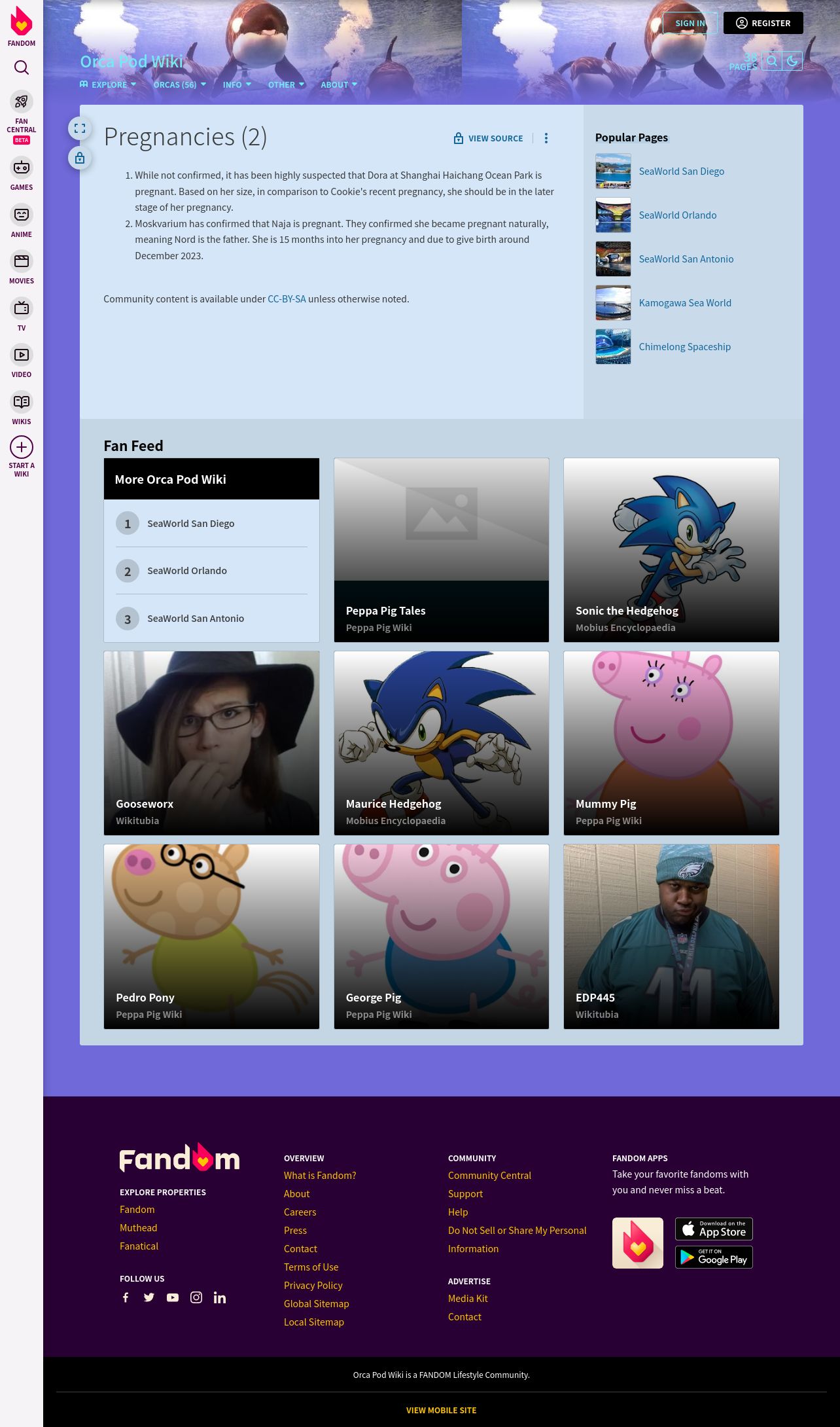Open the Local Sitemap footer link
The image size is (840, 1427).
tap(314, 1322)
